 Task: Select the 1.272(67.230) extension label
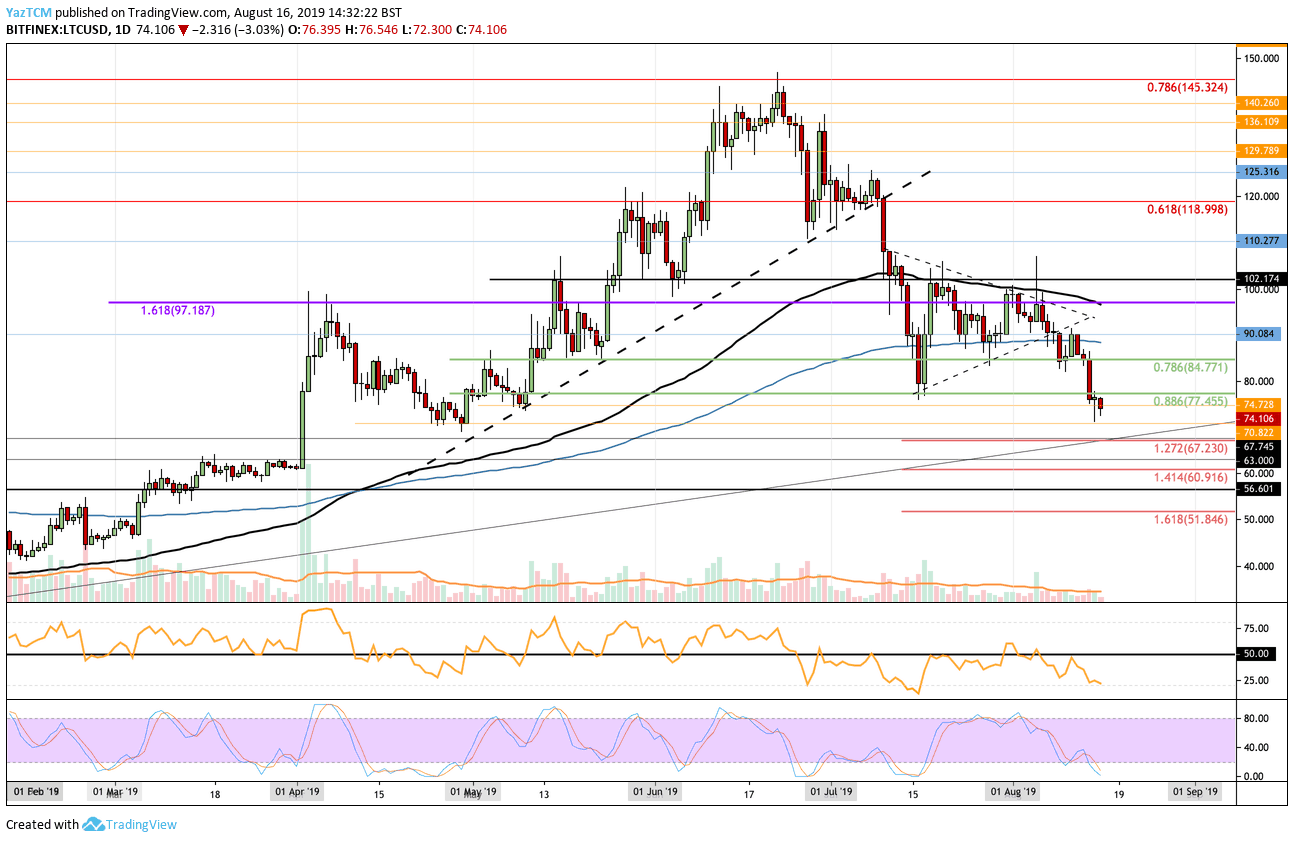pos(1192,450)
